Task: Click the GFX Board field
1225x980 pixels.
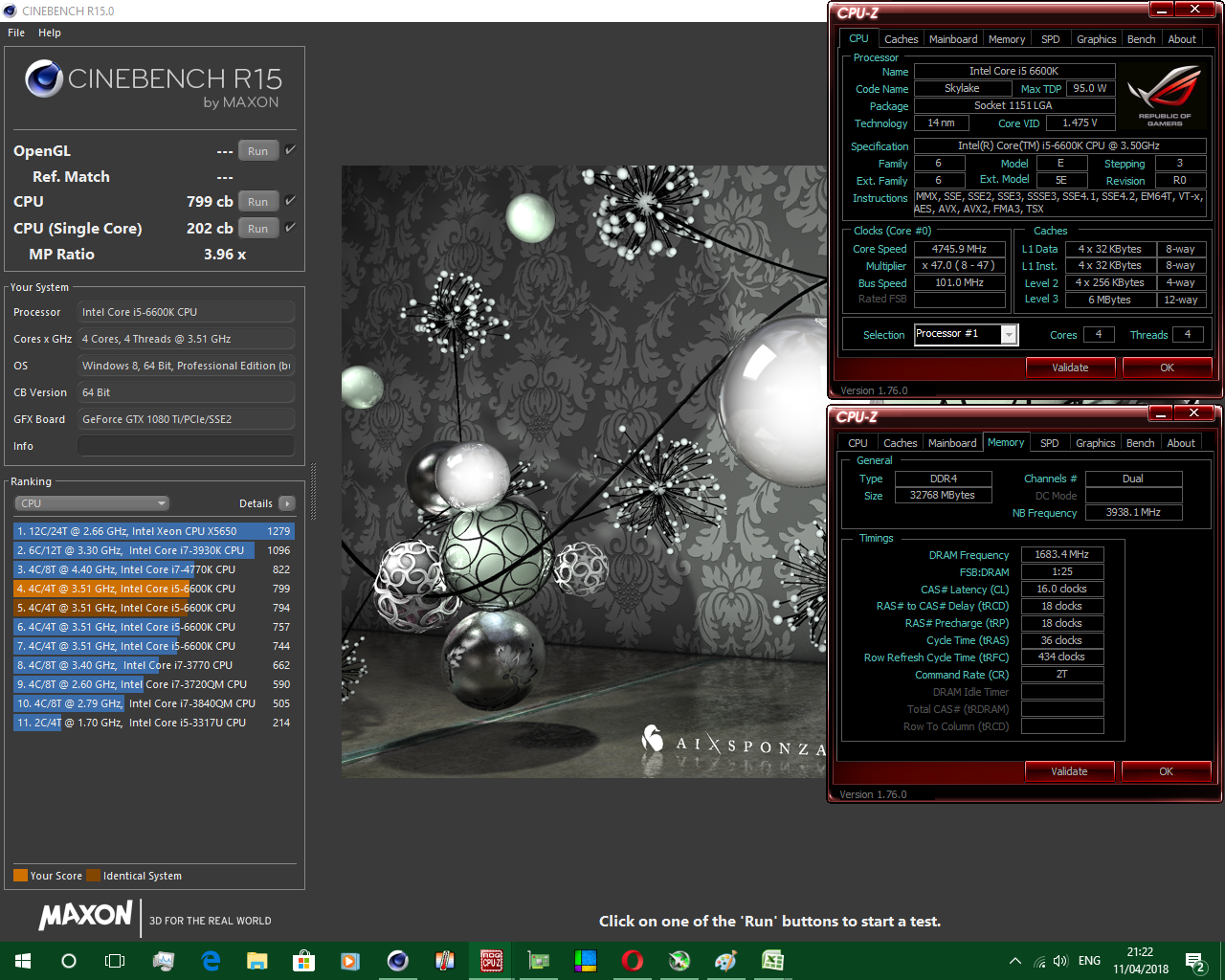Action: click(x=186, y=419)
